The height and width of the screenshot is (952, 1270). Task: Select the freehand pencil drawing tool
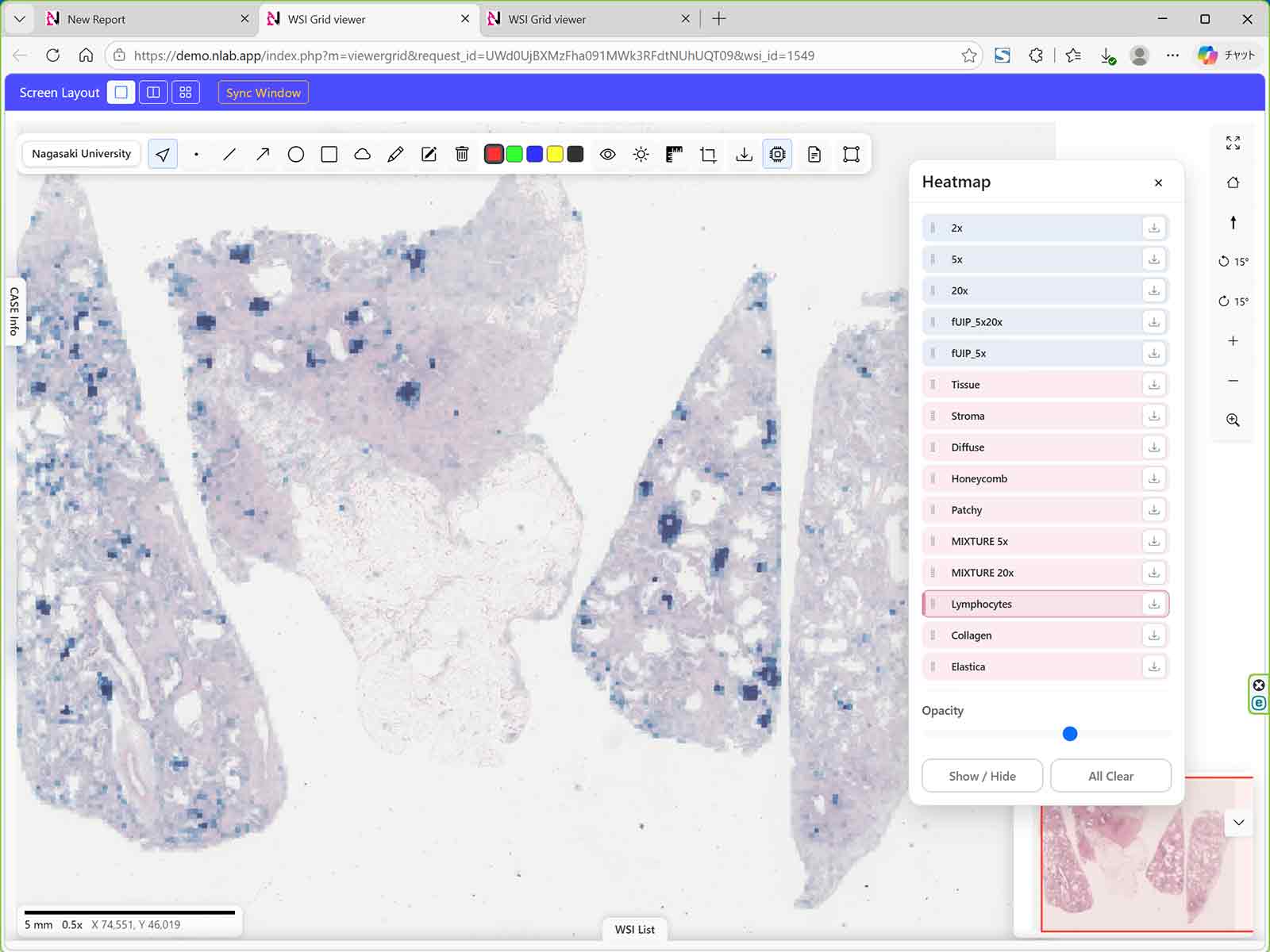coord(395,155)
